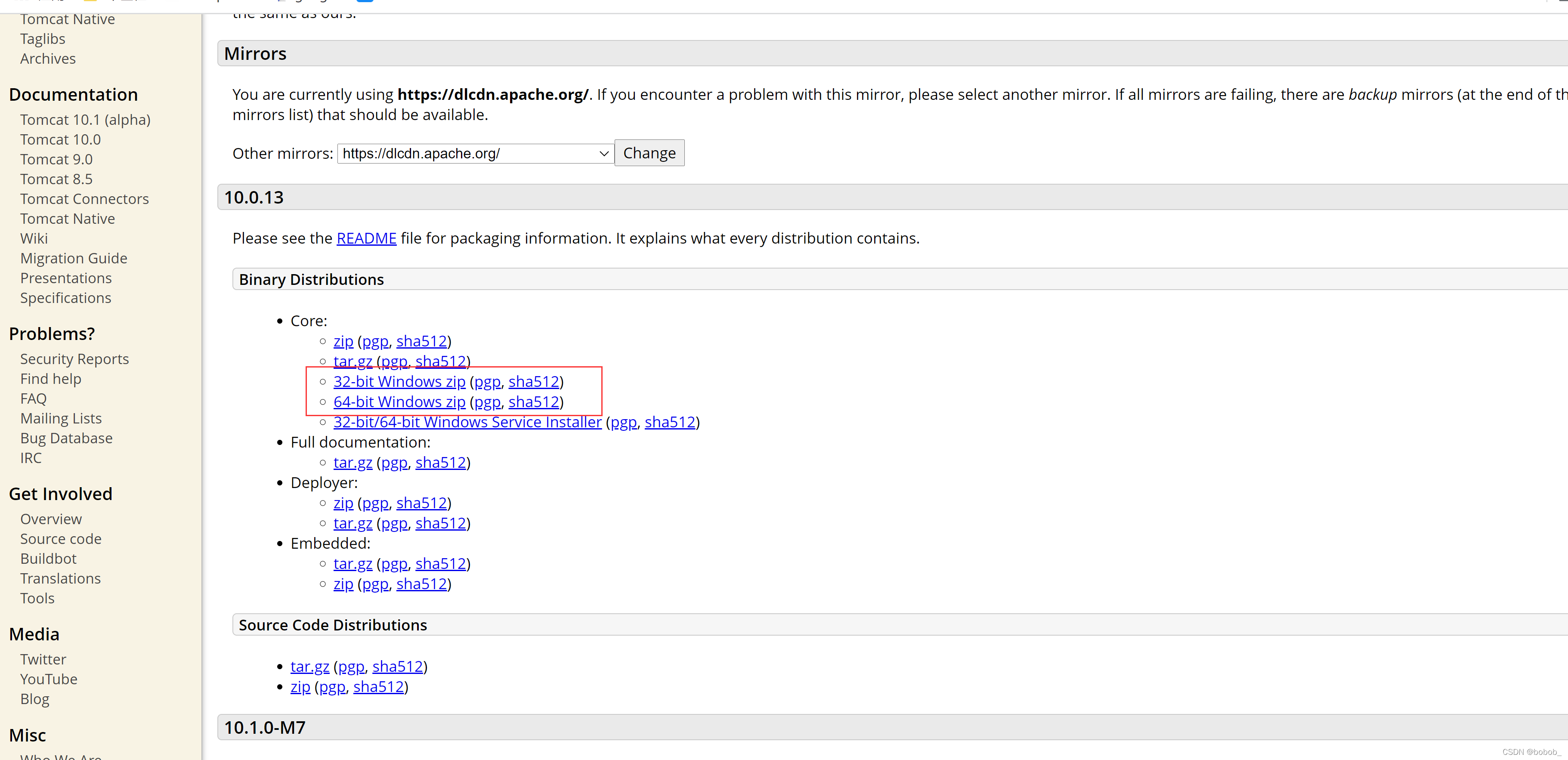Click the Change mirror button
The image size is (1568, 760).
pyautogui.click(x=649, y=153)
